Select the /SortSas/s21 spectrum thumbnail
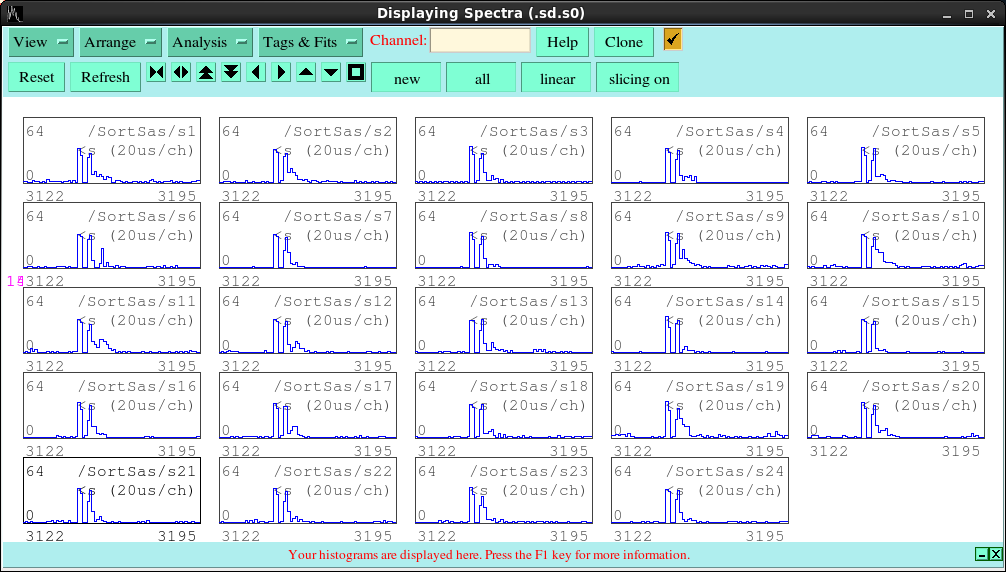 point(112,491)
